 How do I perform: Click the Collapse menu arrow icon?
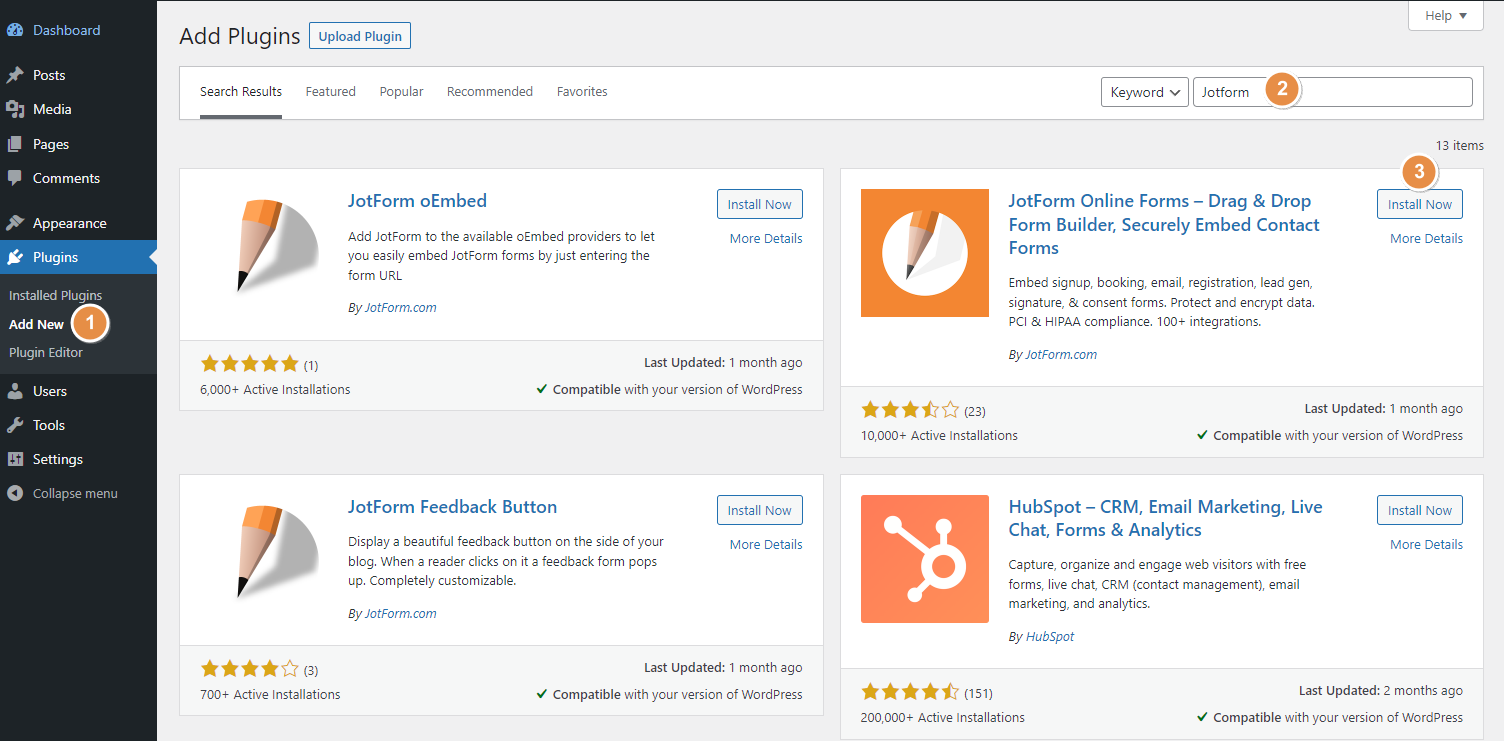pos(15,493)
